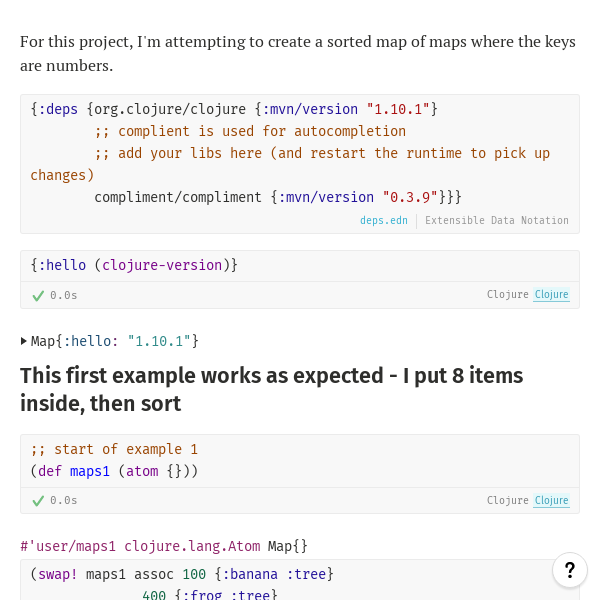The width and height of the screenshot is (600, 600).
Task: Click 0.0s runtime of the clojure-version cell
Action: 64,295
